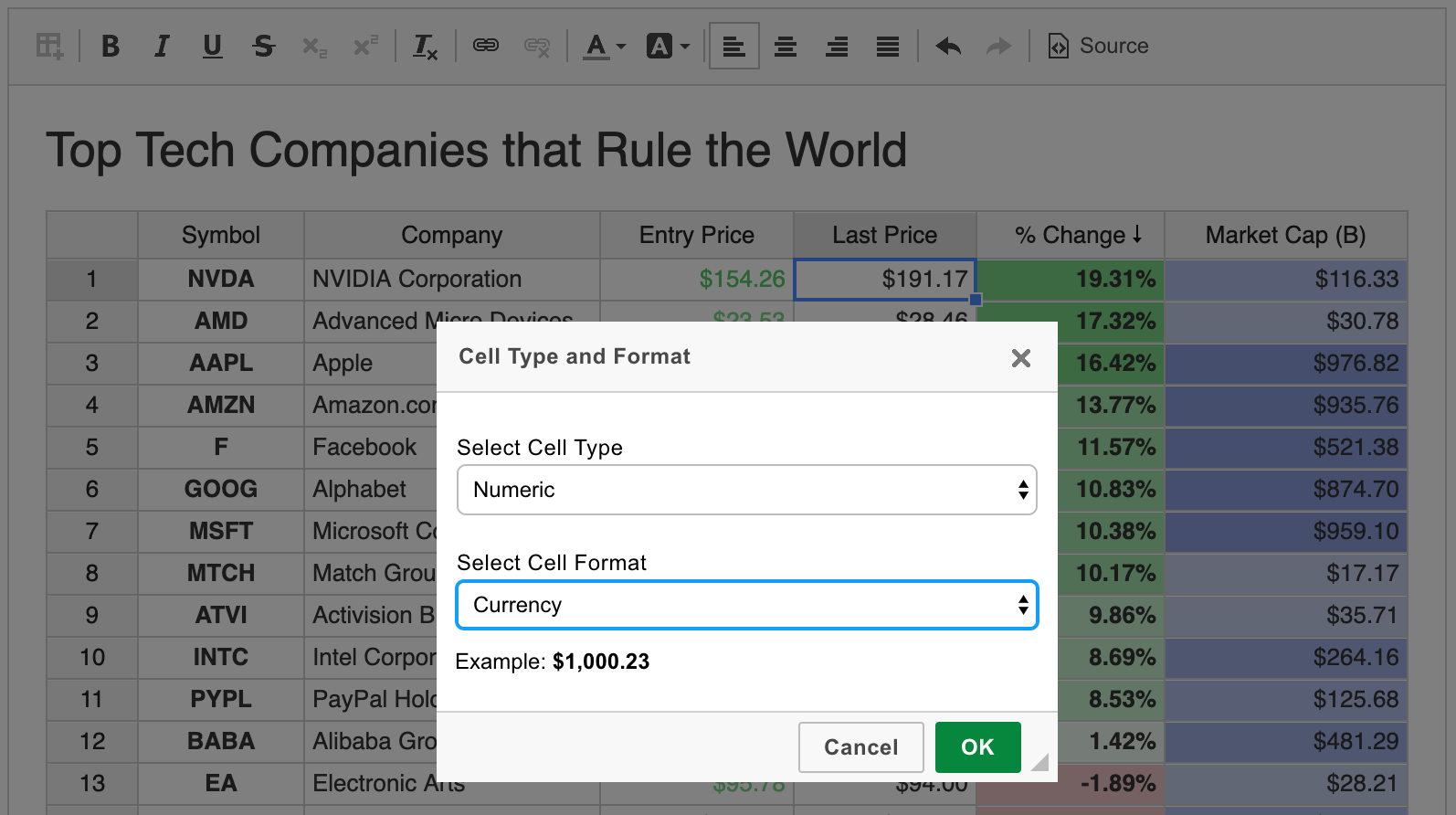Select the $191.17 last price cell
Screen dimensions: 1456x815
pos(885,280)
